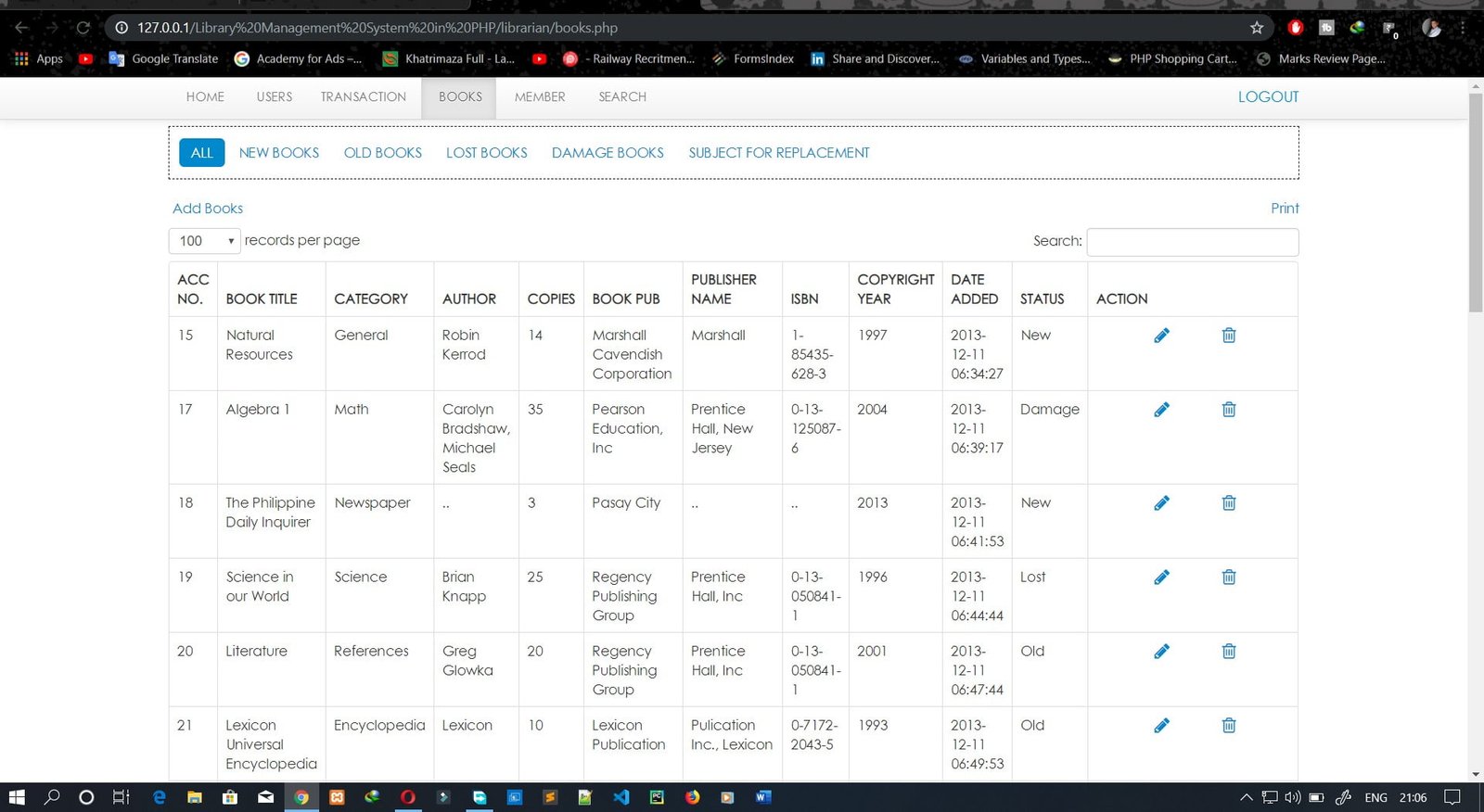Expand the hidden system tray icons
Screen dimensions: 1484x812
pyautogui.click(x=1246, y=797)
